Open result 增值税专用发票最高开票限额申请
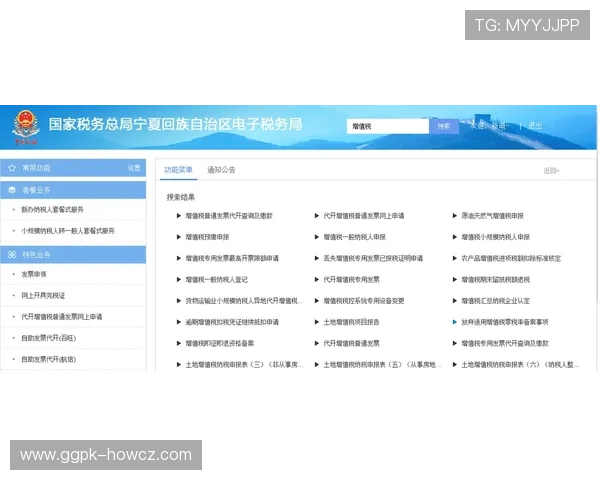600x480 pixels. tap(232, 258)
